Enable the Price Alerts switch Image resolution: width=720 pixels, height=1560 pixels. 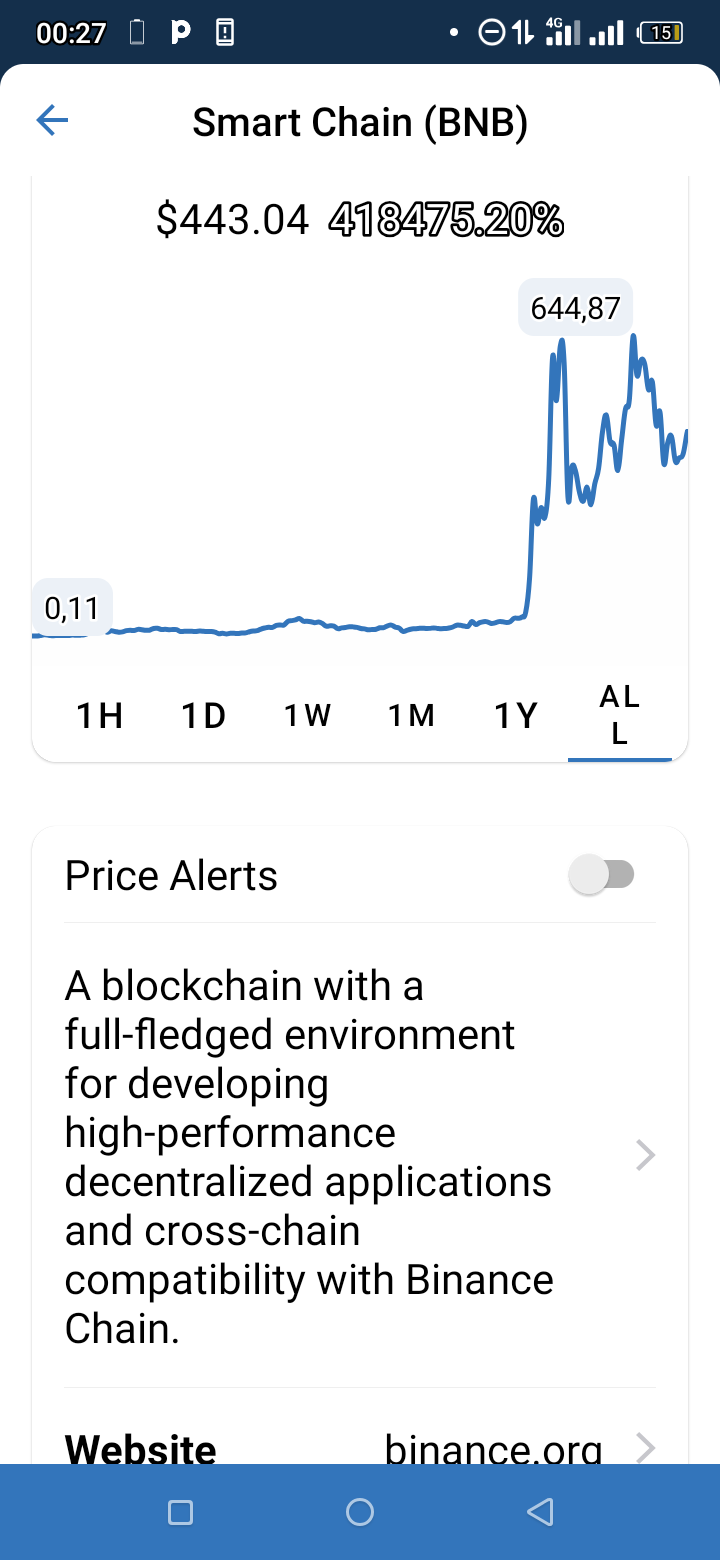click(x=601, y=875)
